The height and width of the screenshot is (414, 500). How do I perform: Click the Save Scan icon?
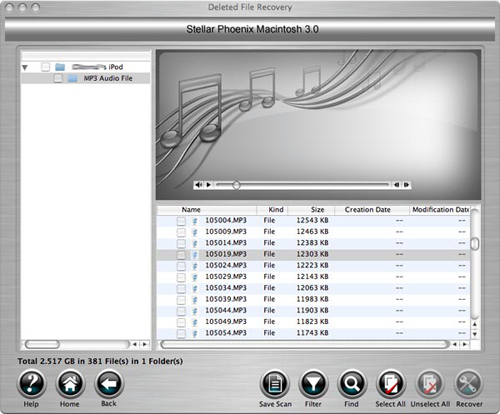(x=275, y=384)
